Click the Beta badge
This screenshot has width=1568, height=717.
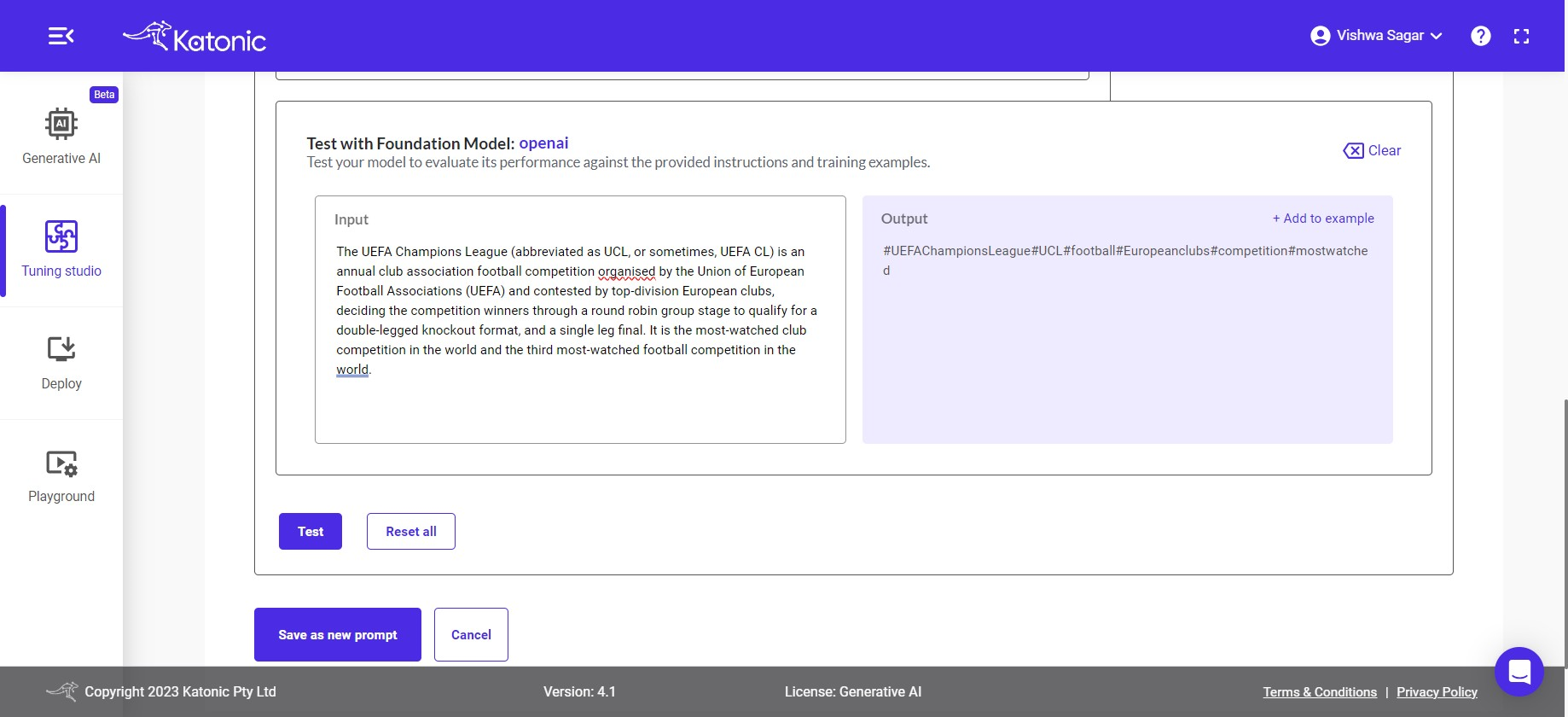tap(104, 95)
